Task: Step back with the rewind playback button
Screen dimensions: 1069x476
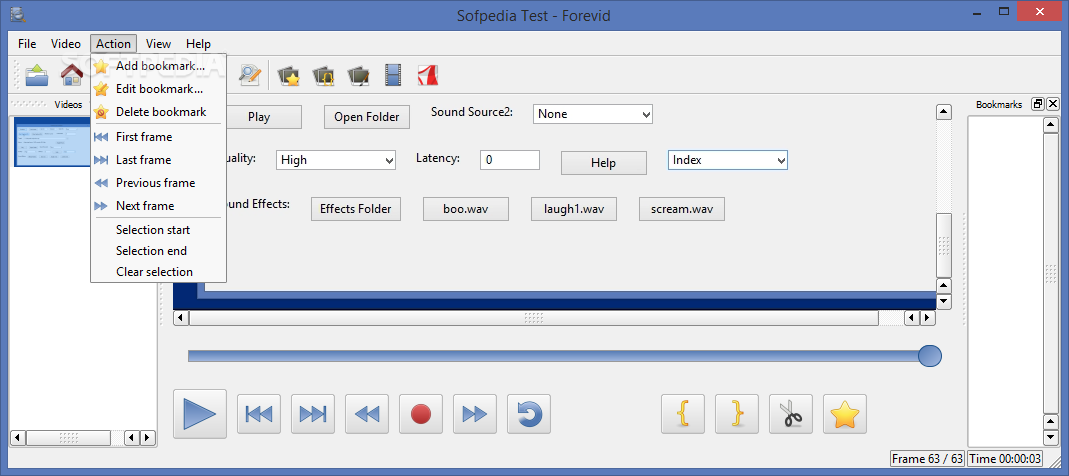Action: (367, 414)
